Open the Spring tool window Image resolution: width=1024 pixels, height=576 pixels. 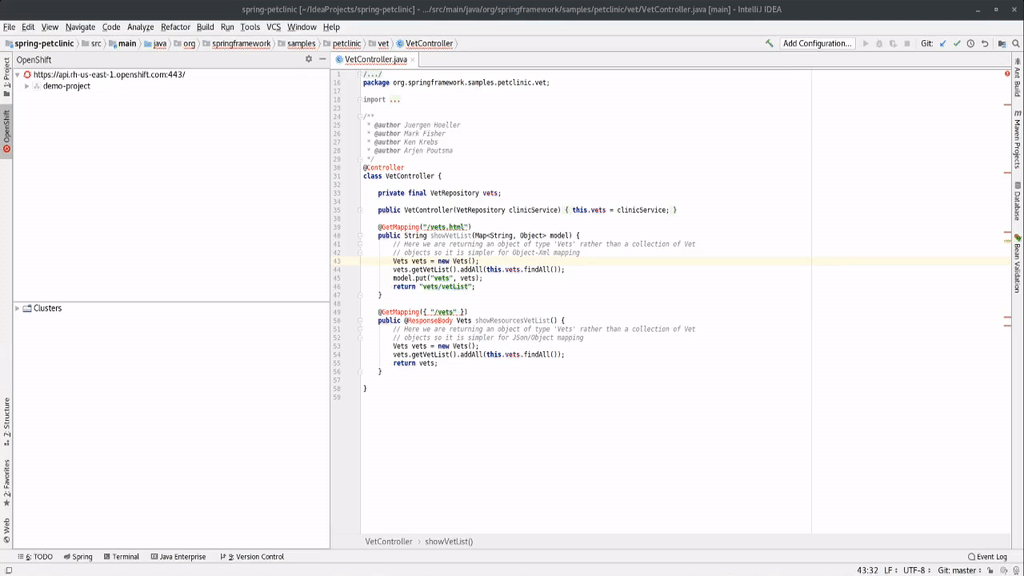click(x=78, y=557)
